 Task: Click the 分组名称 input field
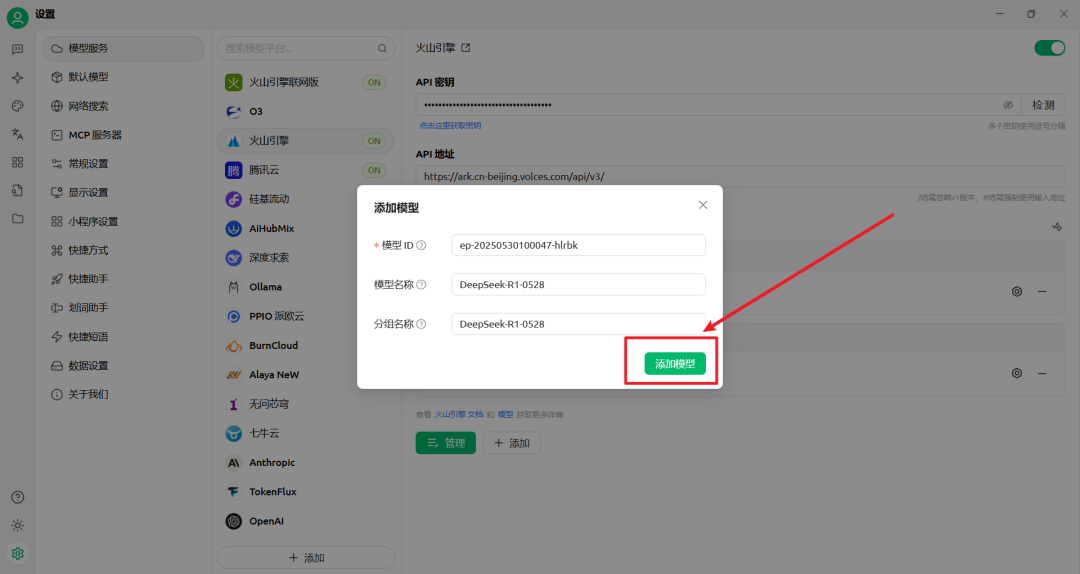click(579, 324)
